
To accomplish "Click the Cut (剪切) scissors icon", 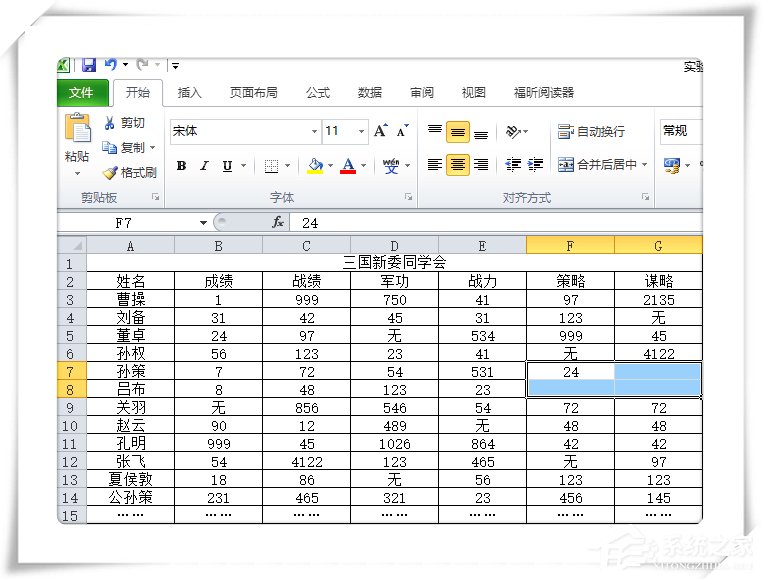I will coord(109,123).
